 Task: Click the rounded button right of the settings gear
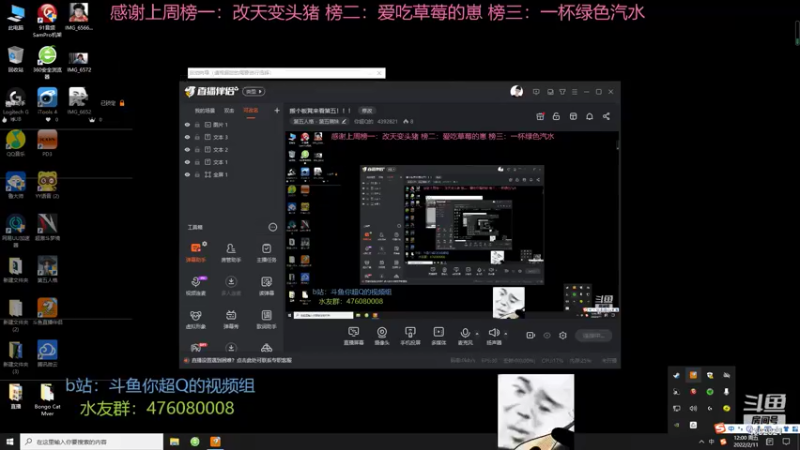point(593,336)
